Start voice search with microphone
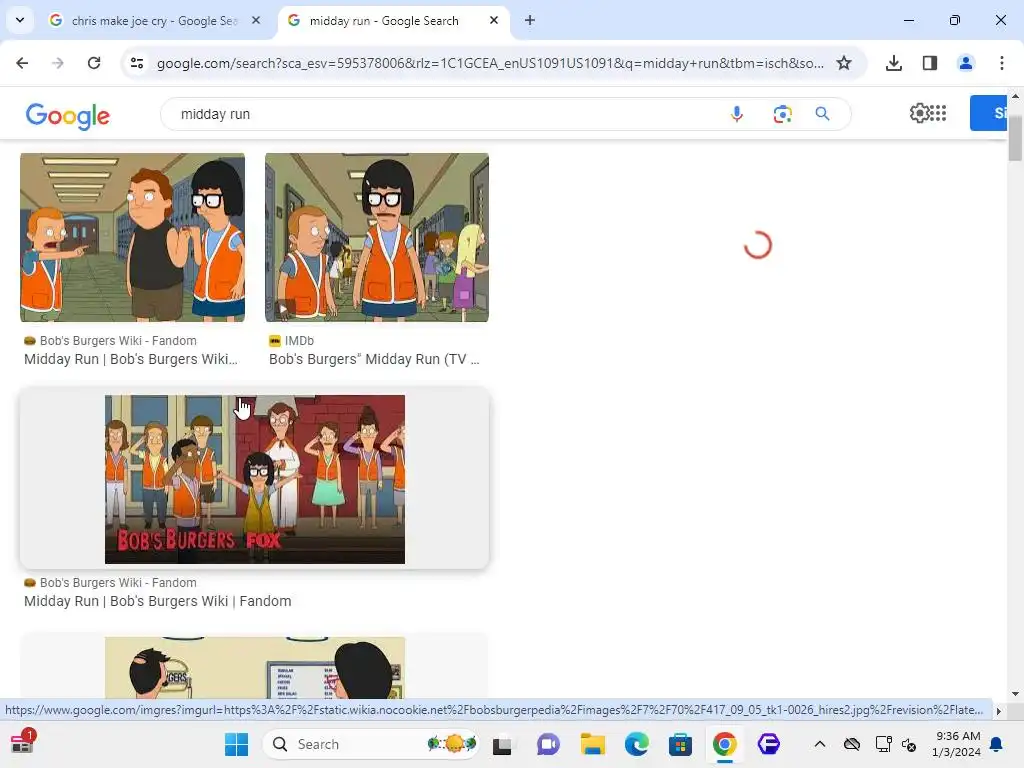 click(x=737, y=114)
